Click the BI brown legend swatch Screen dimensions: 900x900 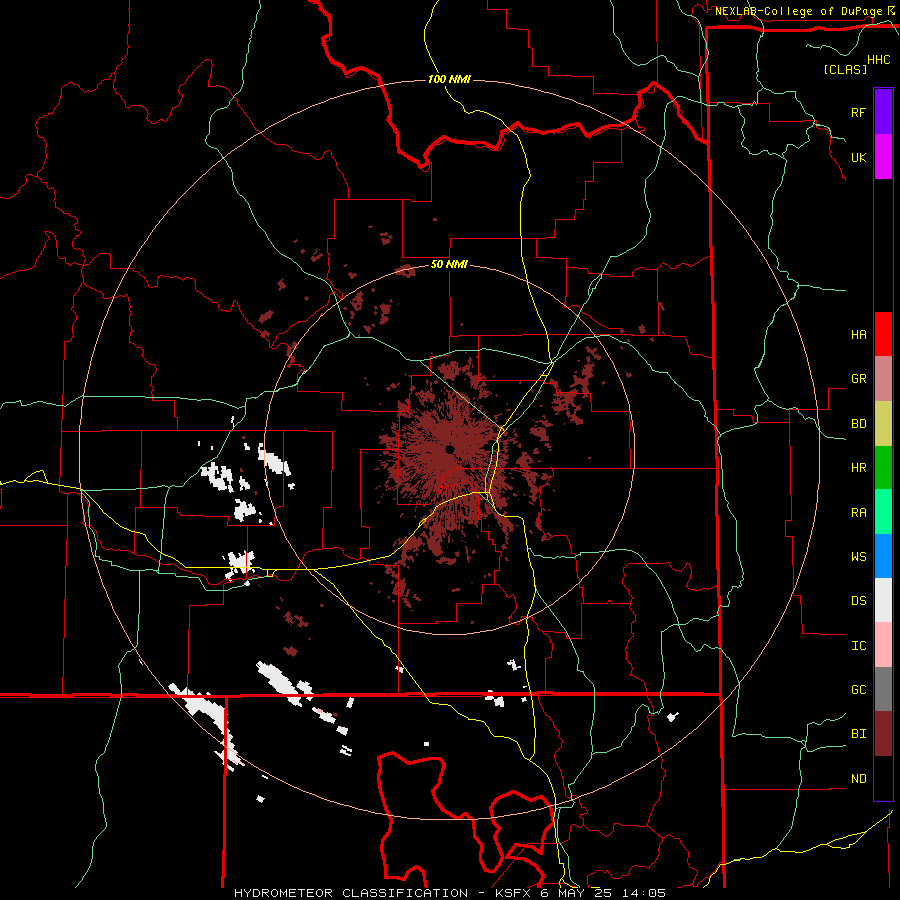pyautogui.click(x=883, y=734)
